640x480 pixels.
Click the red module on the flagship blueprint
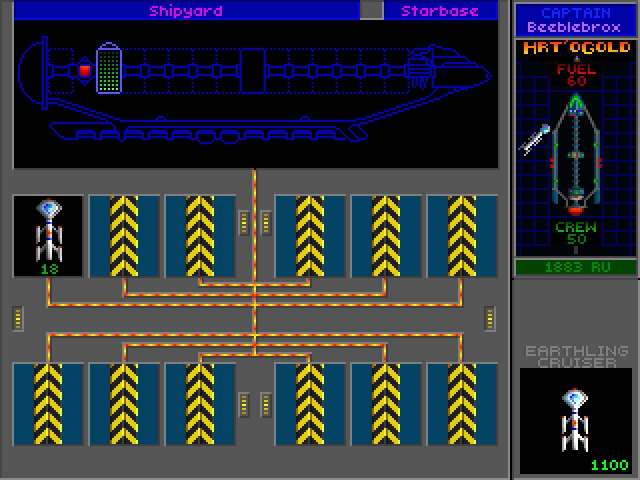tap(84, 71)
